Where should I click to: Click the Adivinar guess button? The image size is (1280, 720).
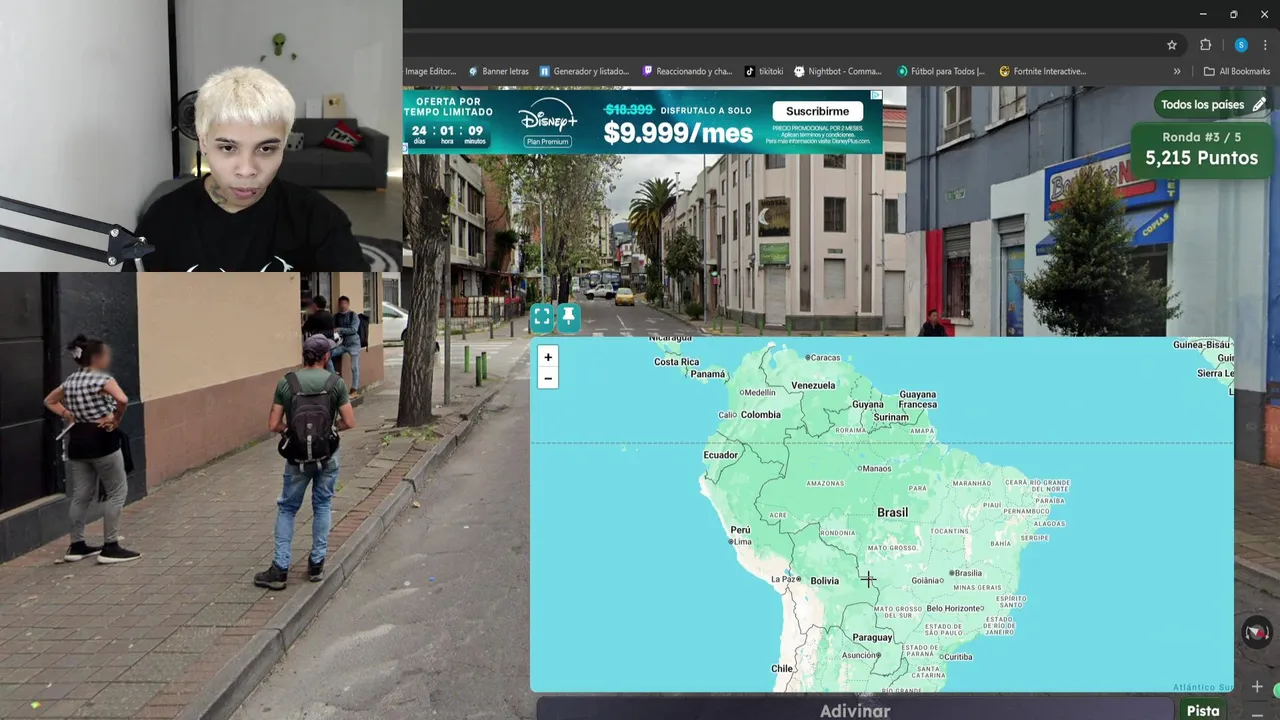click(x=855, y=710)
